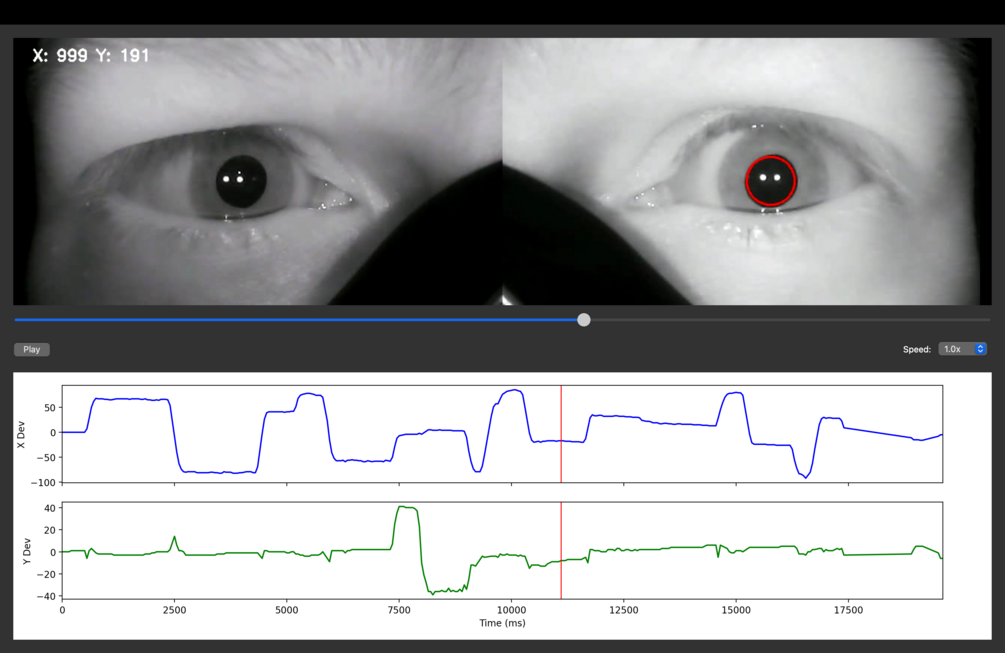Click the 7500 tick label on the time axis
This screenshot has width=1005, height=653.
point(399,610)
